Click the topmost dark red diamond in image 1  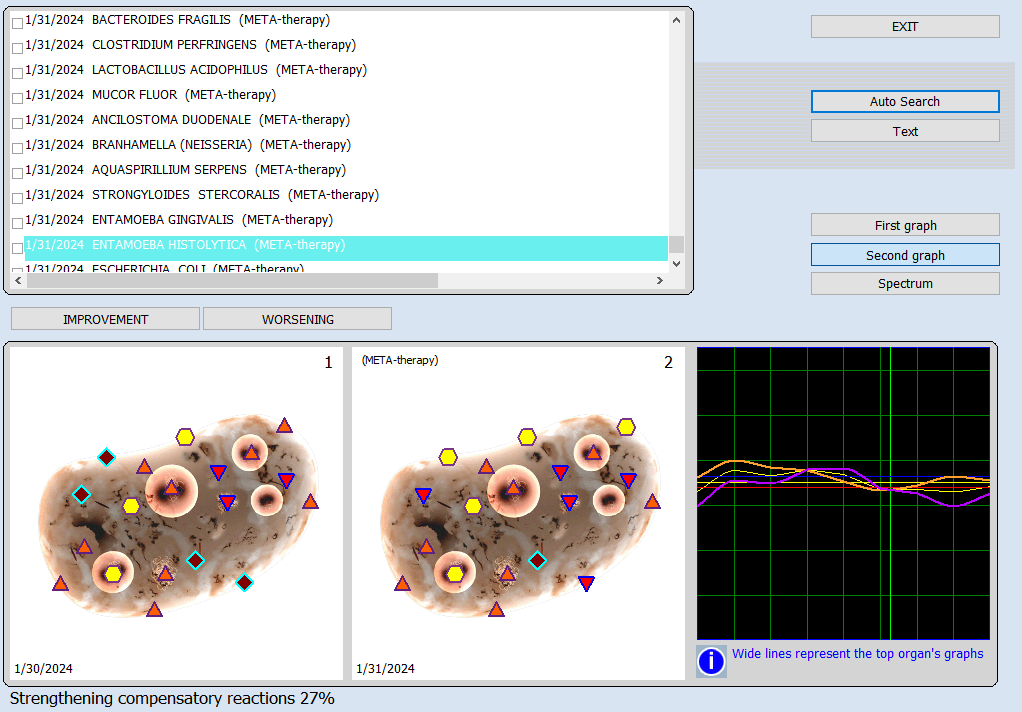click(106, 457)
